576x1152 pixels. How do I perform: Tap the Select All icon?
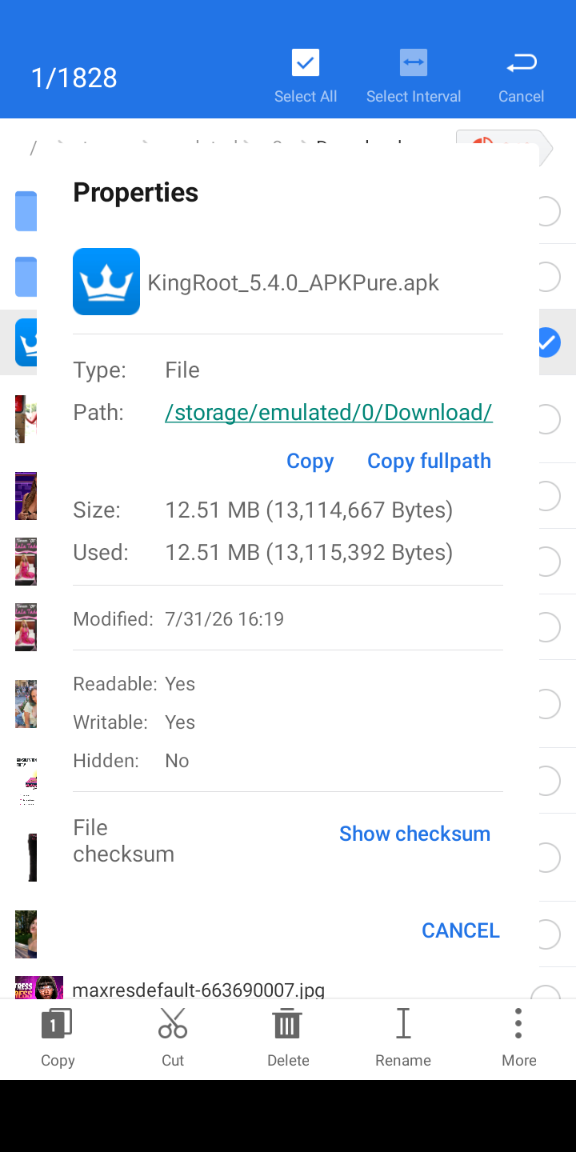pos(305,63)
